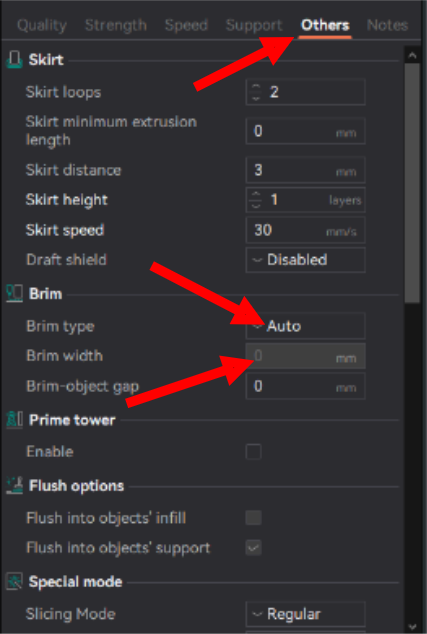
Task: Open the Brim type dropdown
Action: 305,326
